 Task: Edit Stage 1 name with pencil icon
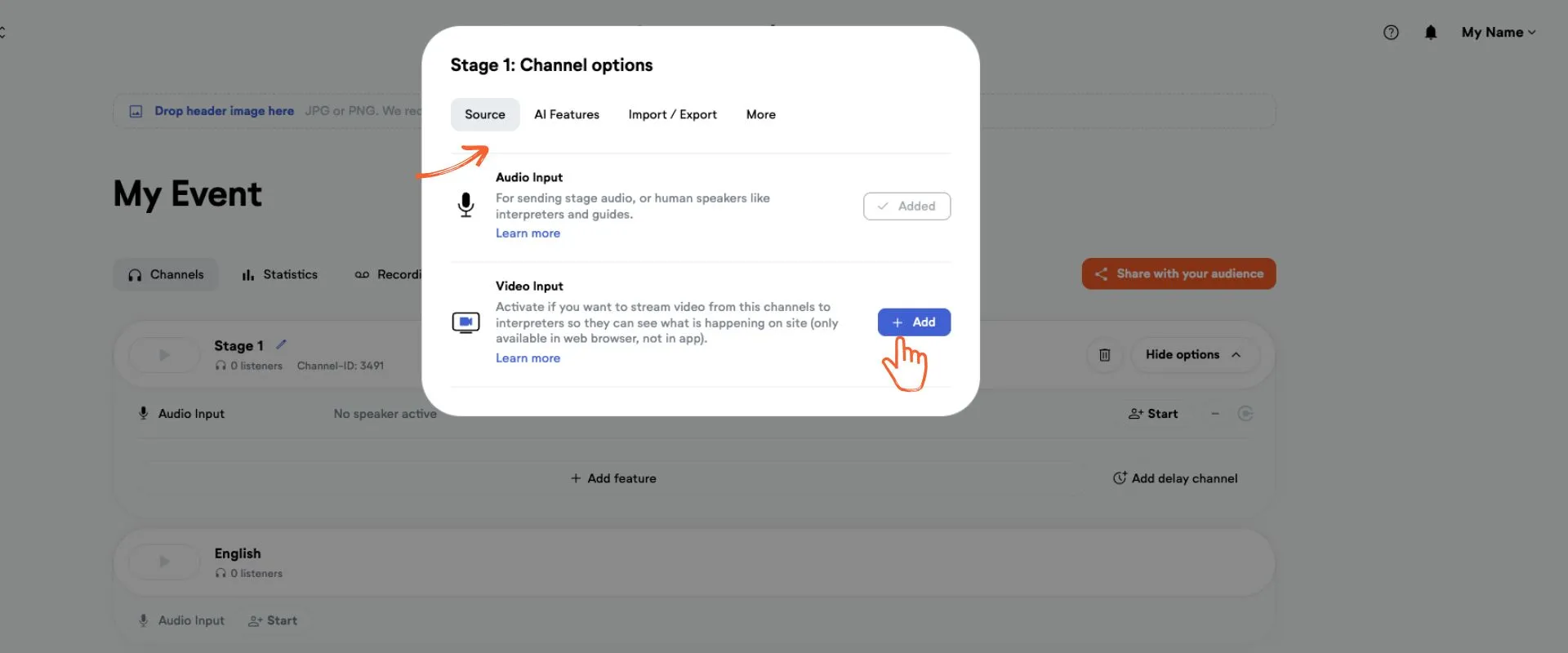(281, 344)
